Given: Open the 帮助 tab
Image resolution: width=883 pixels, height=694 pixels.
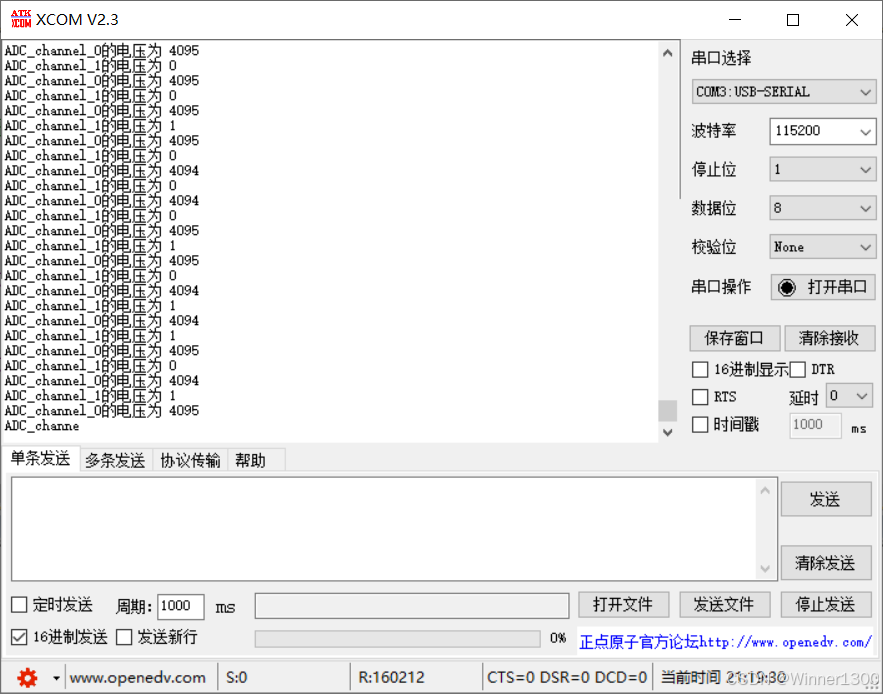Looking at the screenshot, I should (252, 459).
